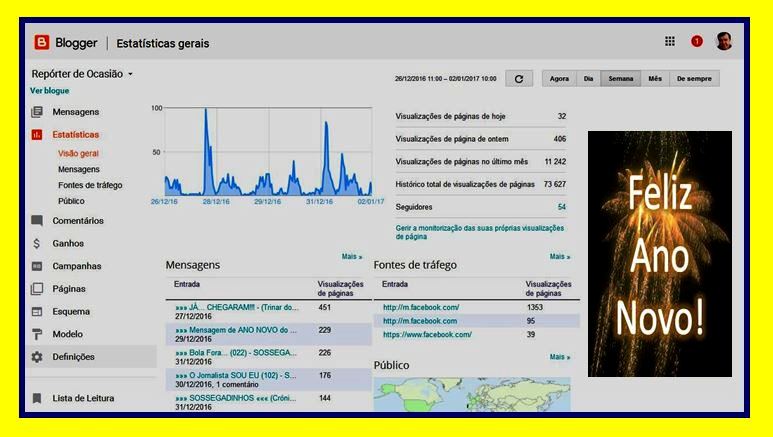Click the Ganhos dollar sign icon

pos(36,243)
